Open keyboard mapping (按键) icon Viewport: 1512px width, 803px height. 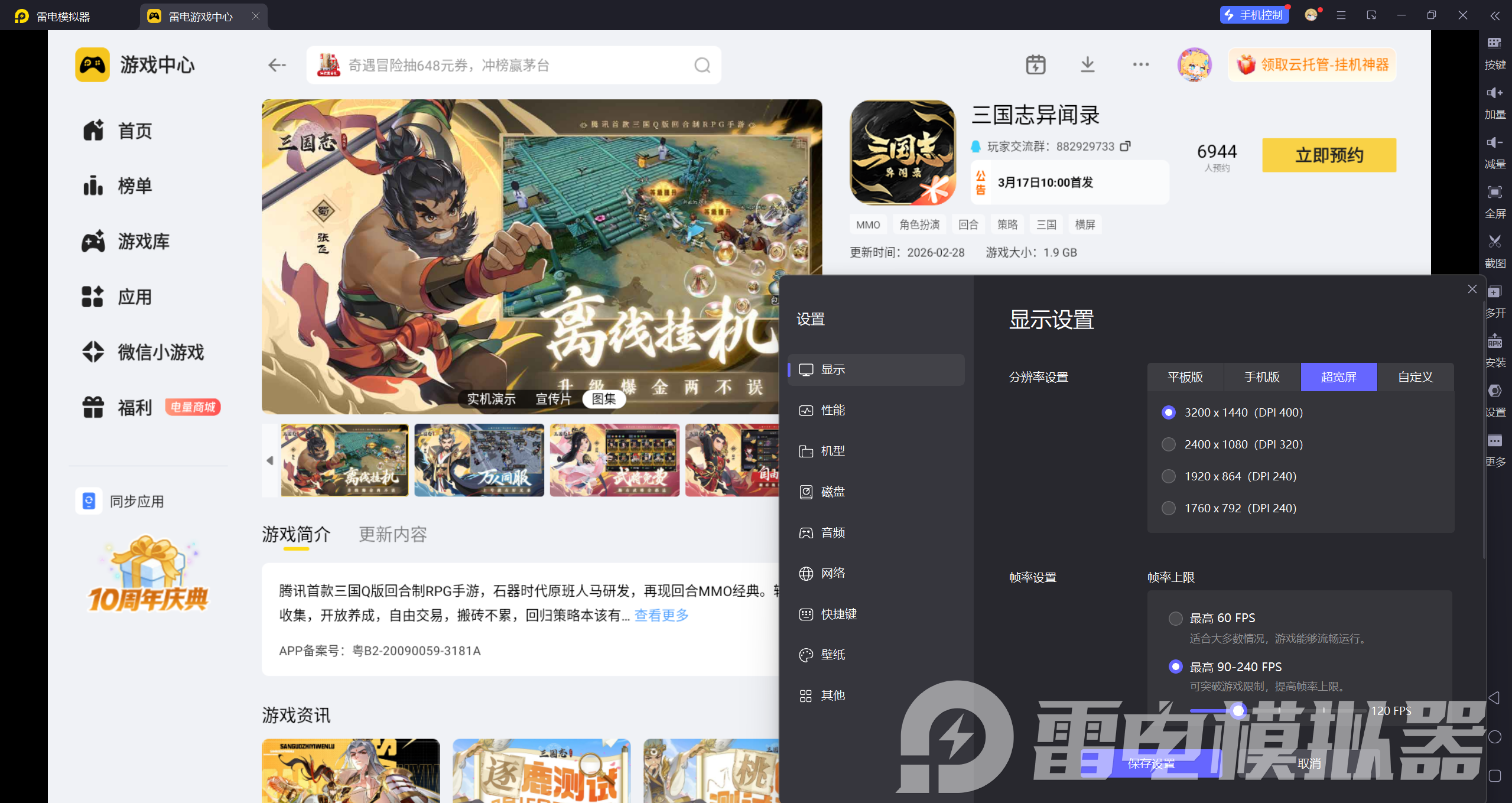pos(1494,43)
